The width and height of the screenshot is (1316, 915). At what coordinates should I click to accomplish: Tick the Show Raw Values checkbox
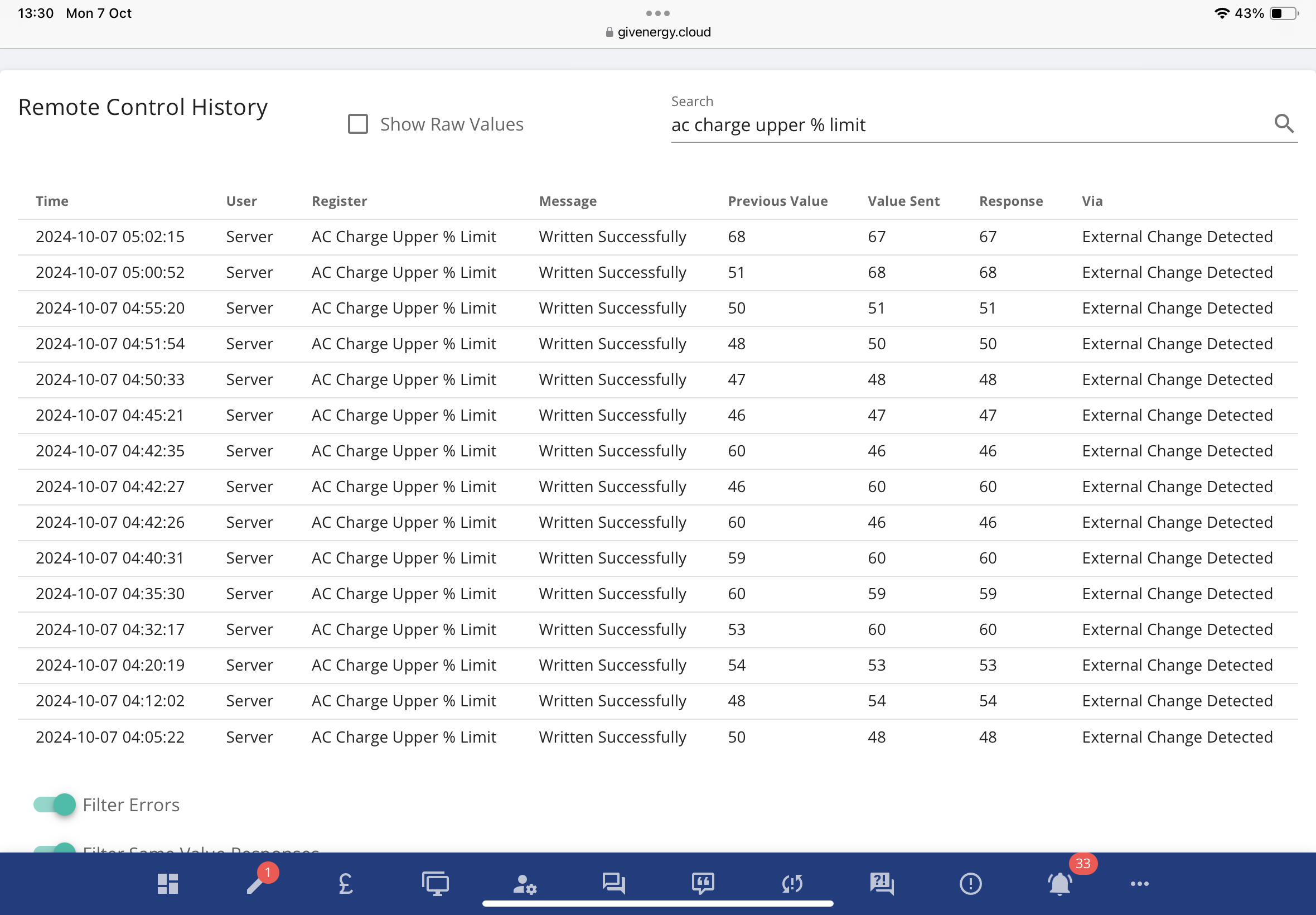tap(358, 124)
